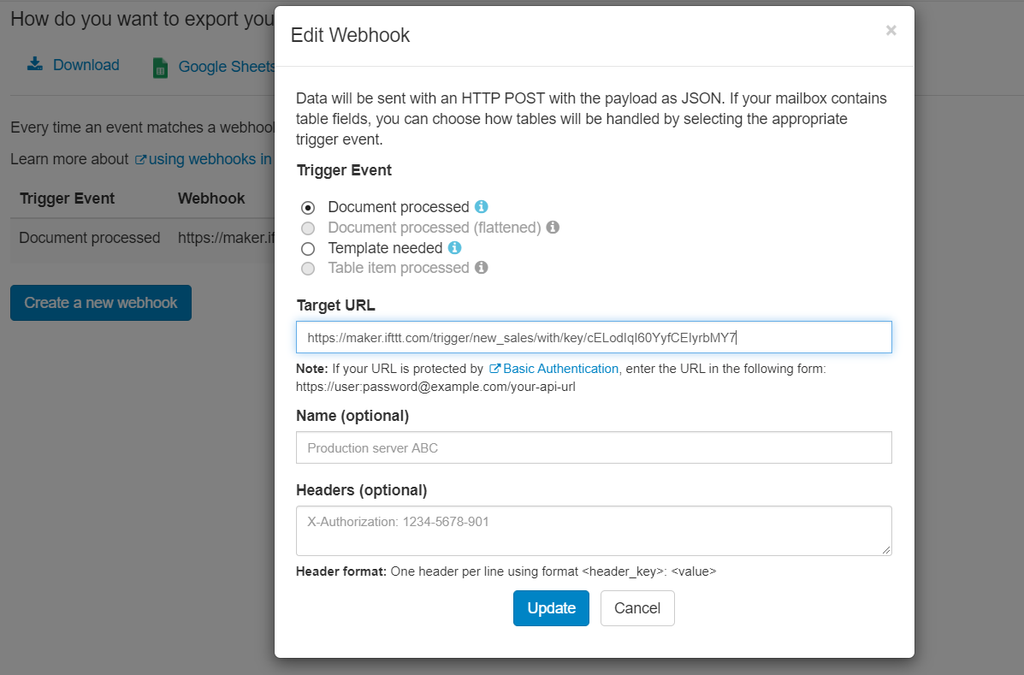
Task: Select the Document processed trigger event
Action: click(308, 207)
